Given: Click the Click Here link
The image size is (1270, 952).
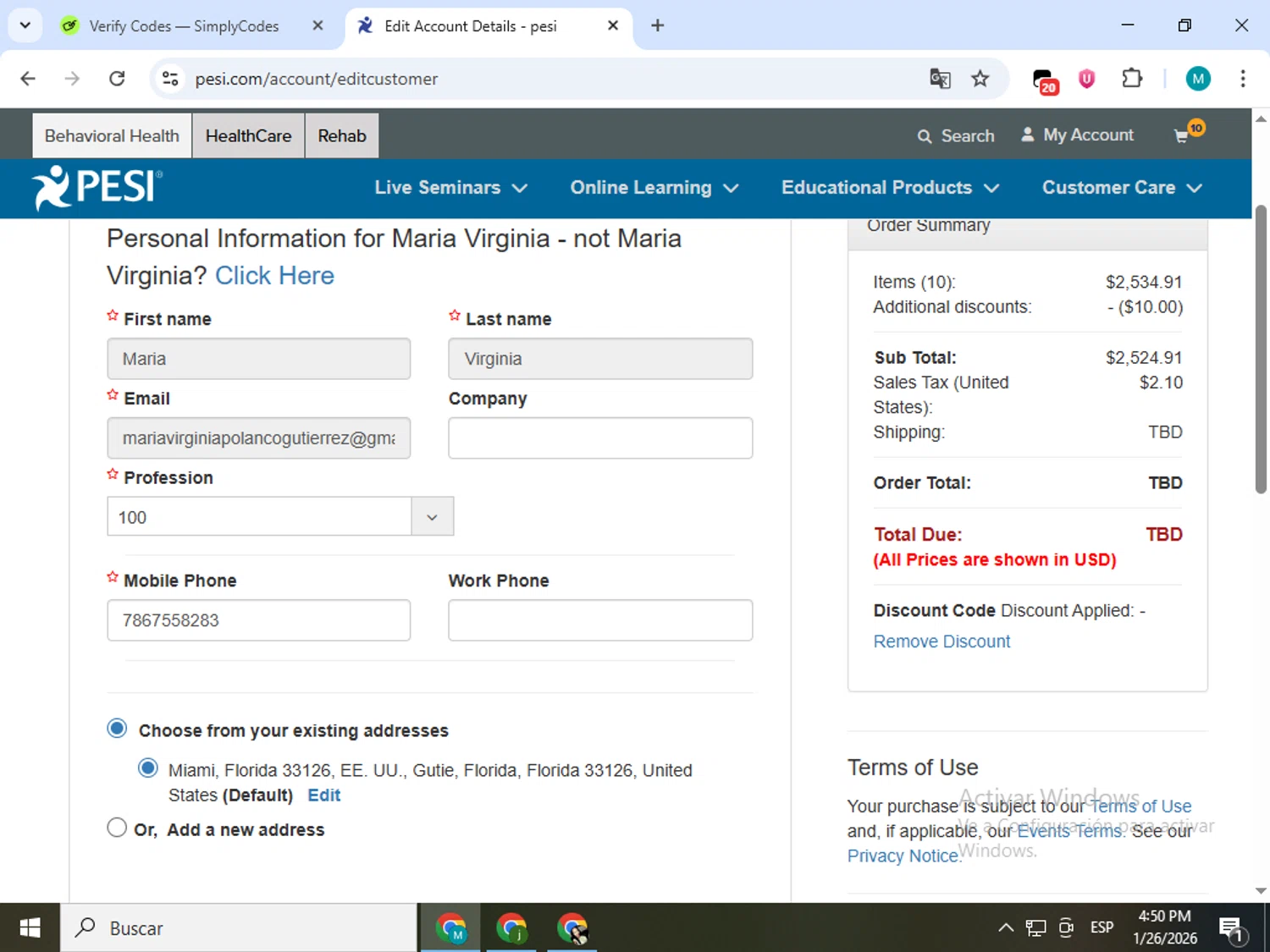Looking at the screenshot, I should (x=274, y=275).
